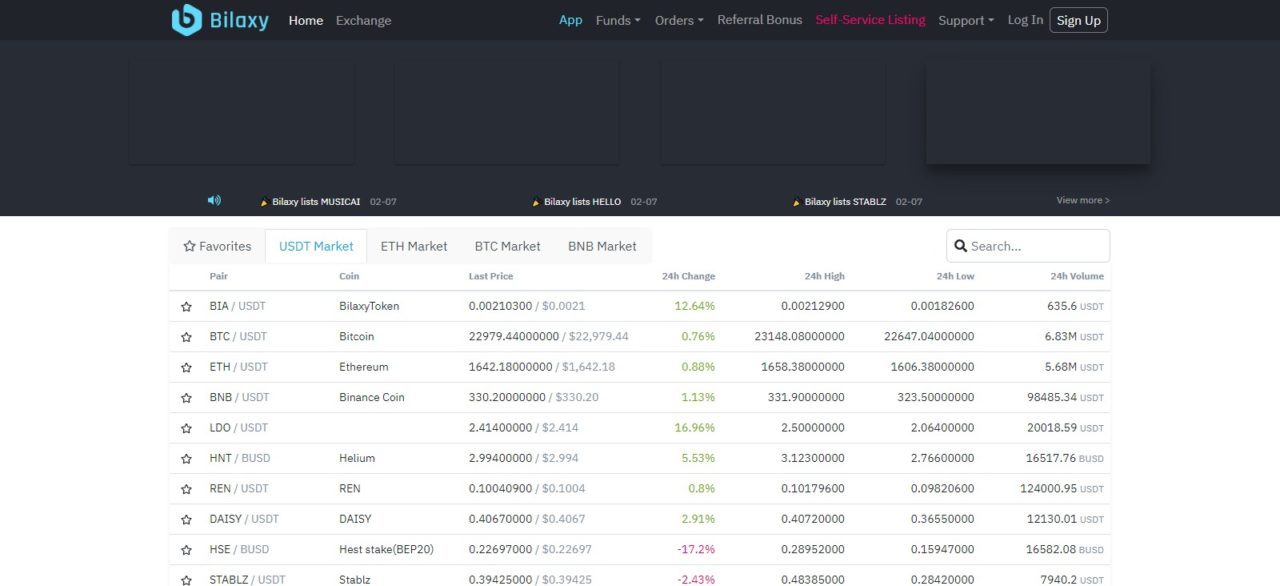Image resolution: width=1280 pixels, height=586 pixels.
Task: Click the Sign Up button
Action: pos(1079,20)
